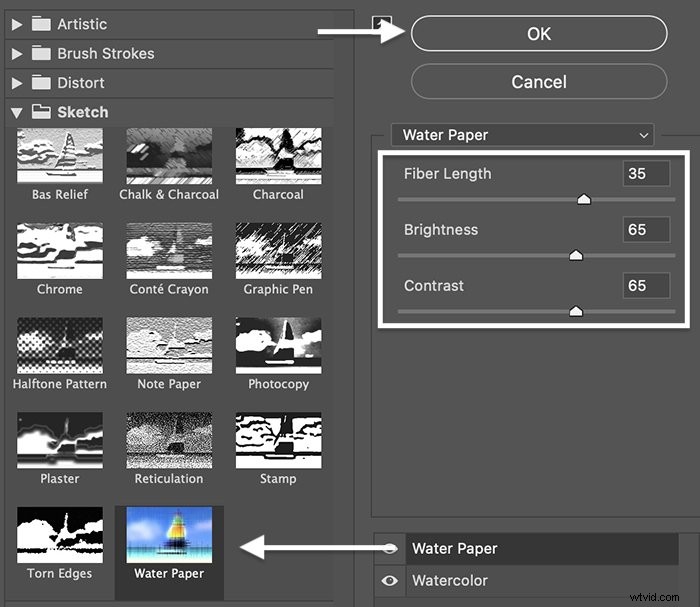Confirm the filter with the OK button

[x=539, y=34]
